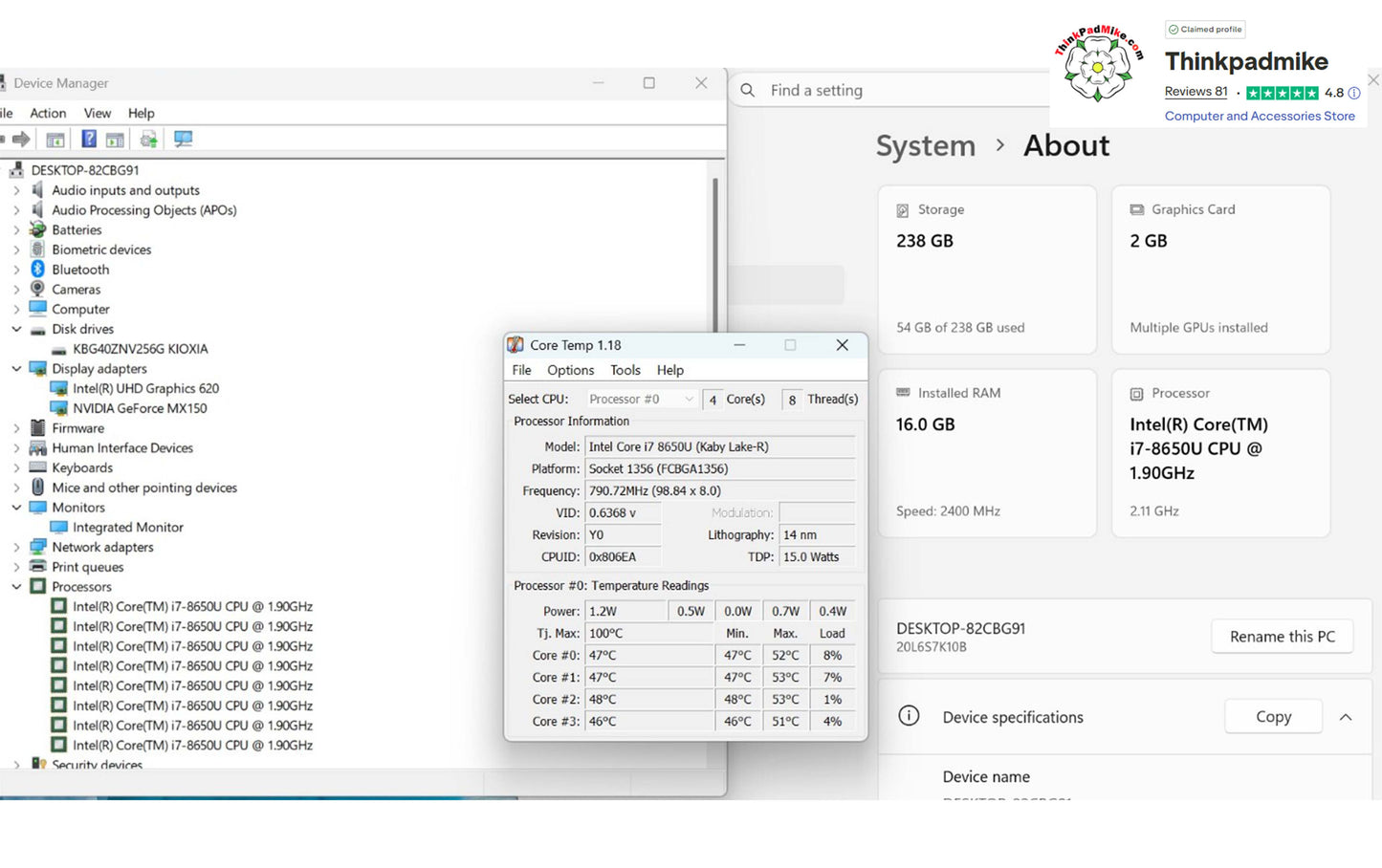Click the Network adapters category icon
This screenshot has width=1382, height=868.
click(37, 547)
